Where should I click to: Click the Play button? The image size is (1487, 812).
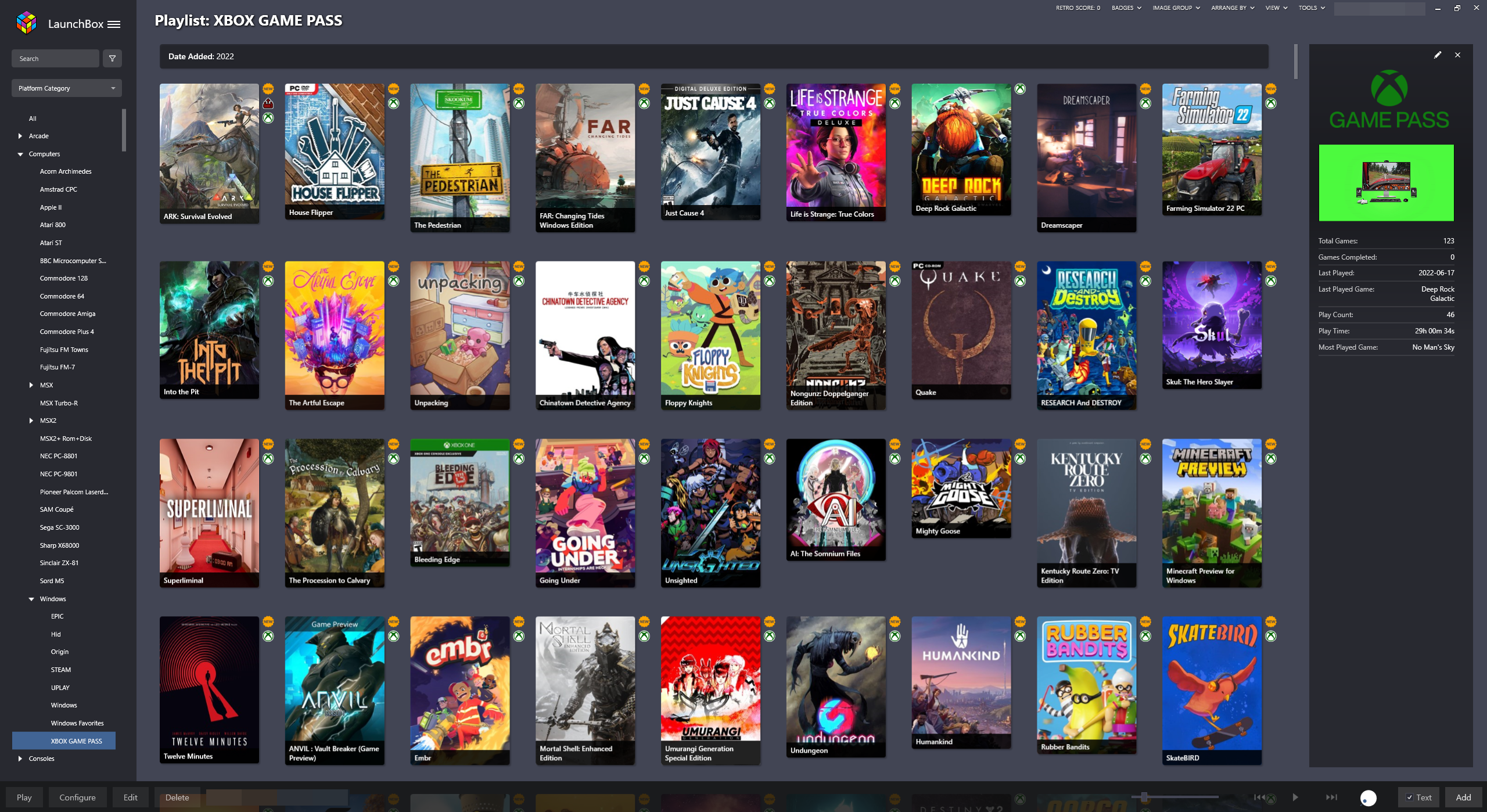pos(24,797)
